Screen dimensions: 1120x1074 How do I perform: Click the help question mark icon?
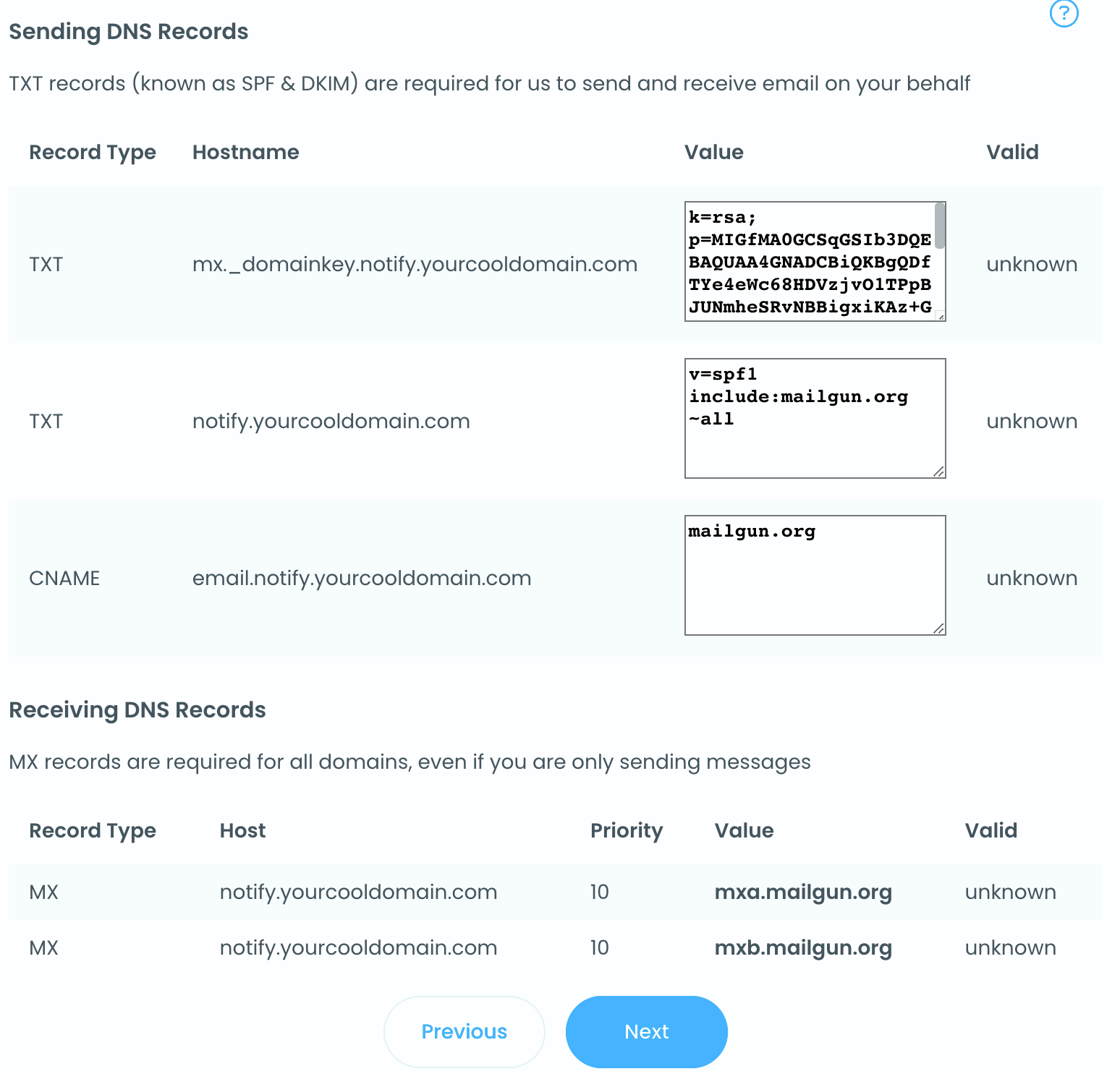pyautogui.click(x=1064, y=13)
